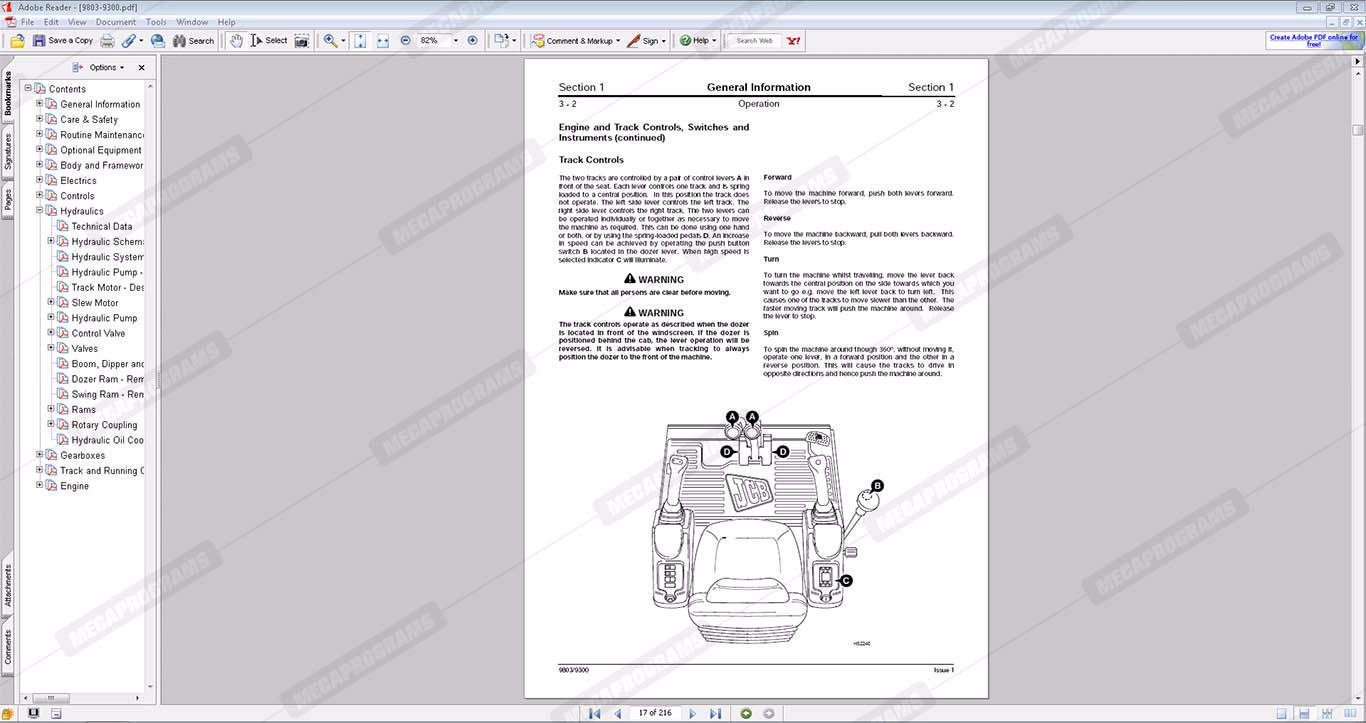This screenshot has width=1366, height=723.
Task: Collapse the Hydraulics bookmark node
Action: click(x=39, y=211)
